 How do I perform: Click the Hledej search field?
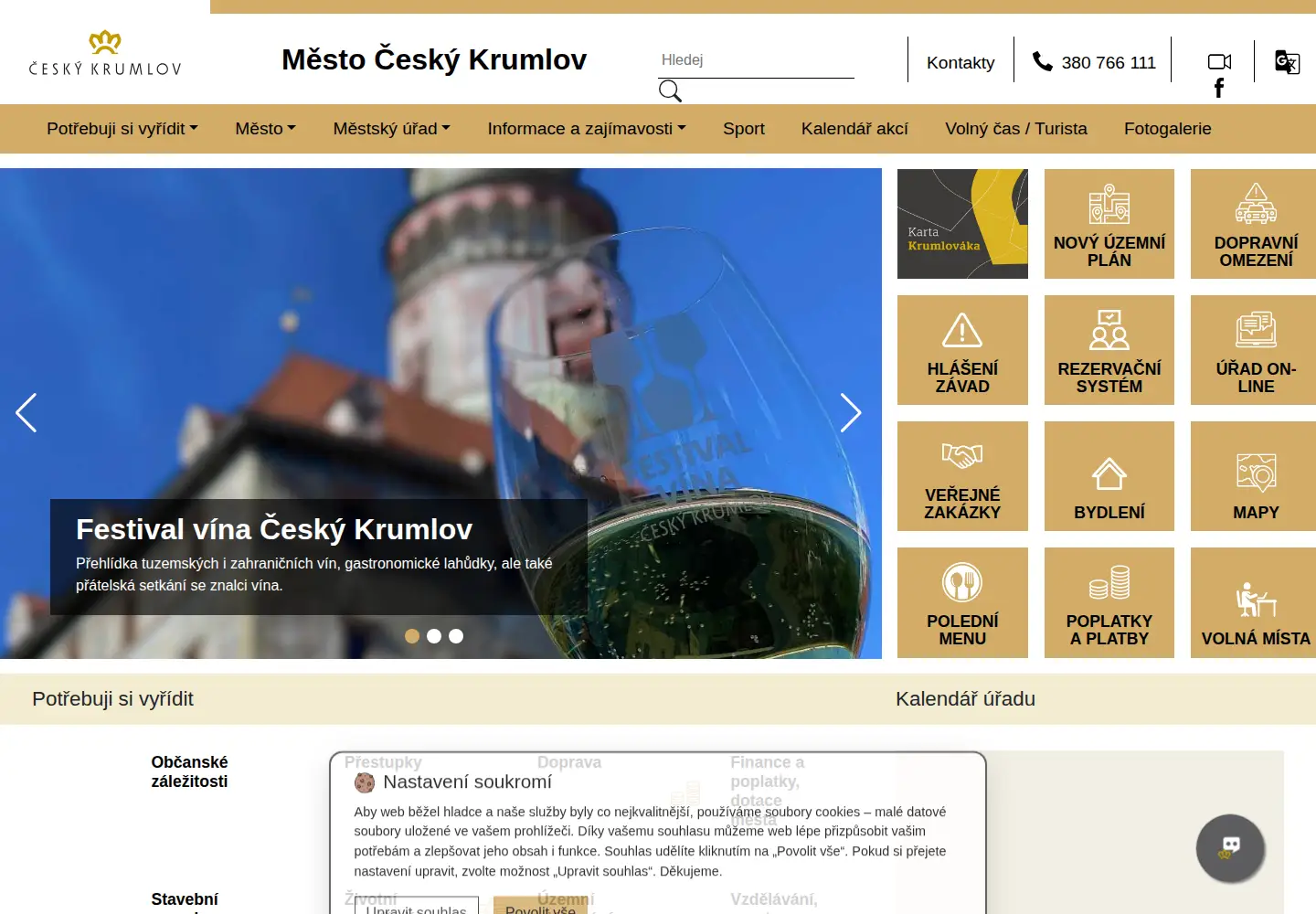coord(756,60)
